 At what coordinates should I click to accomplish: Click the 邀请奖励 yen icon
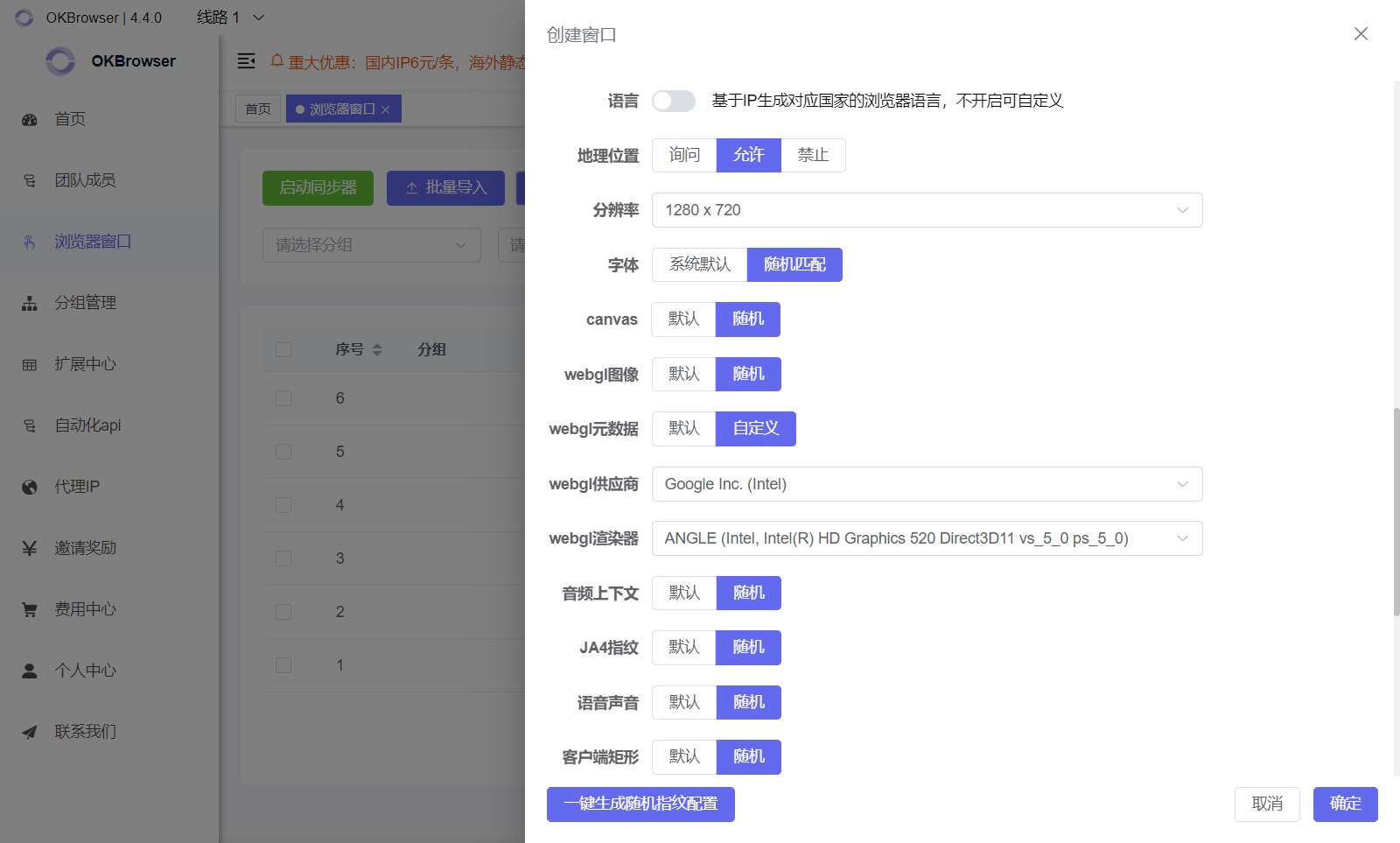[x=30, y=549]
